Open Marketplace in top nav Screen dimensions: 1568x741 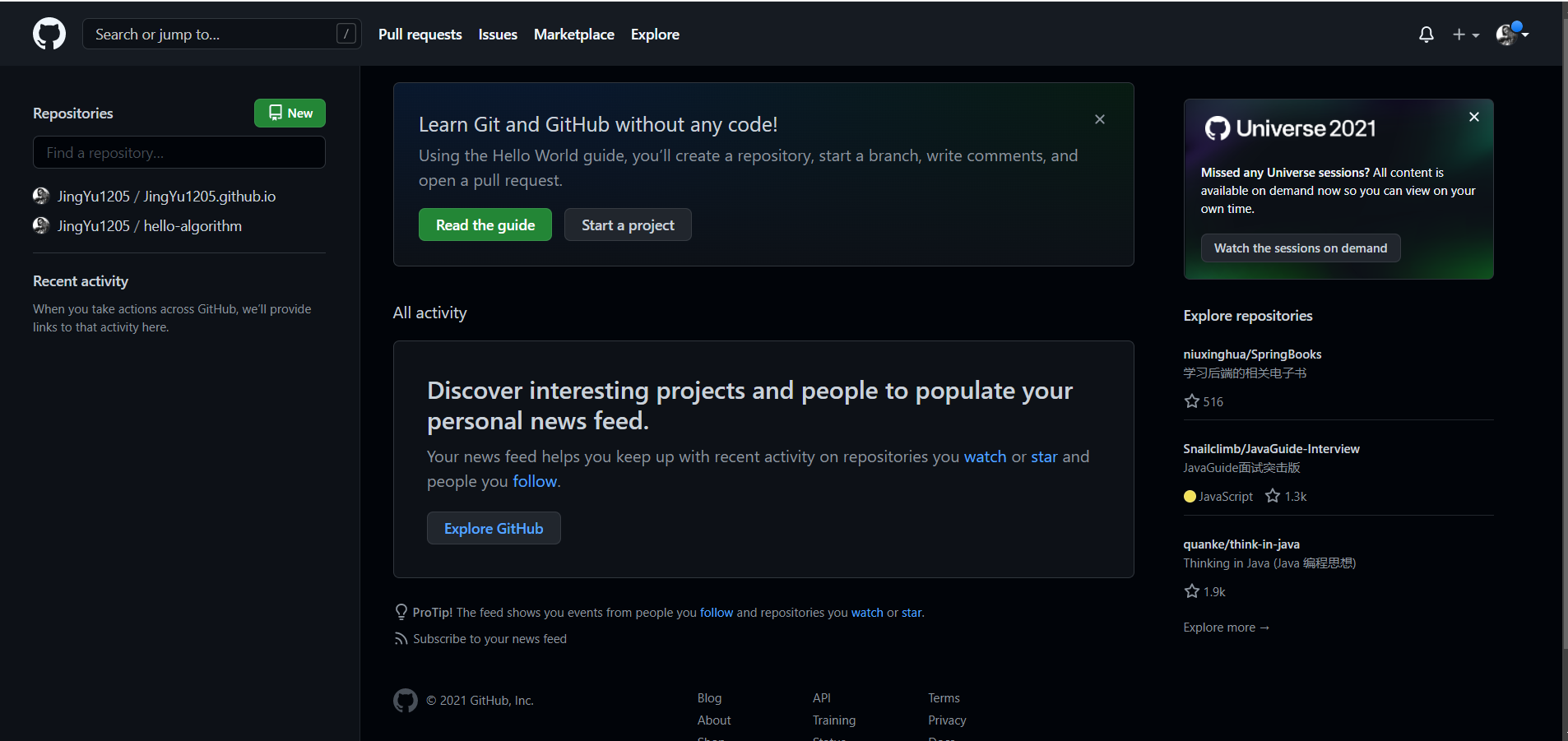pyautogui.click(x=574, y=35)
